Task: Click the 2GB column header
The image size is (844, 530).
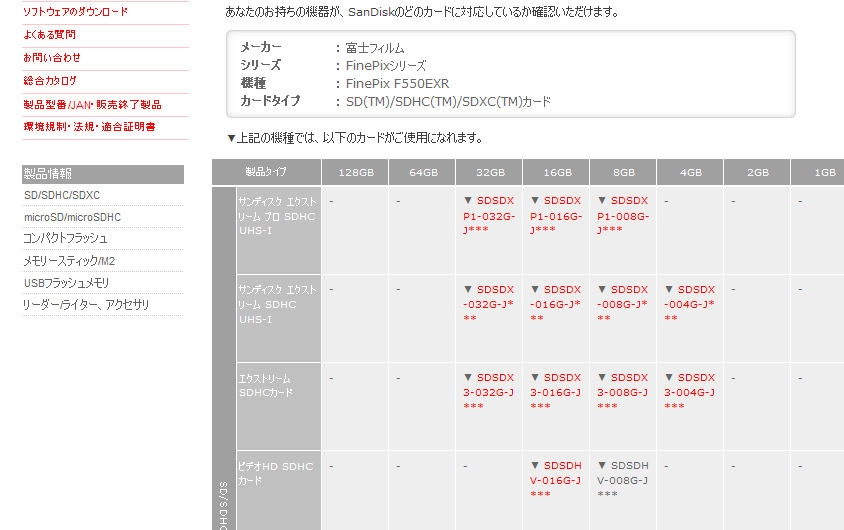Action: point(757,172)
